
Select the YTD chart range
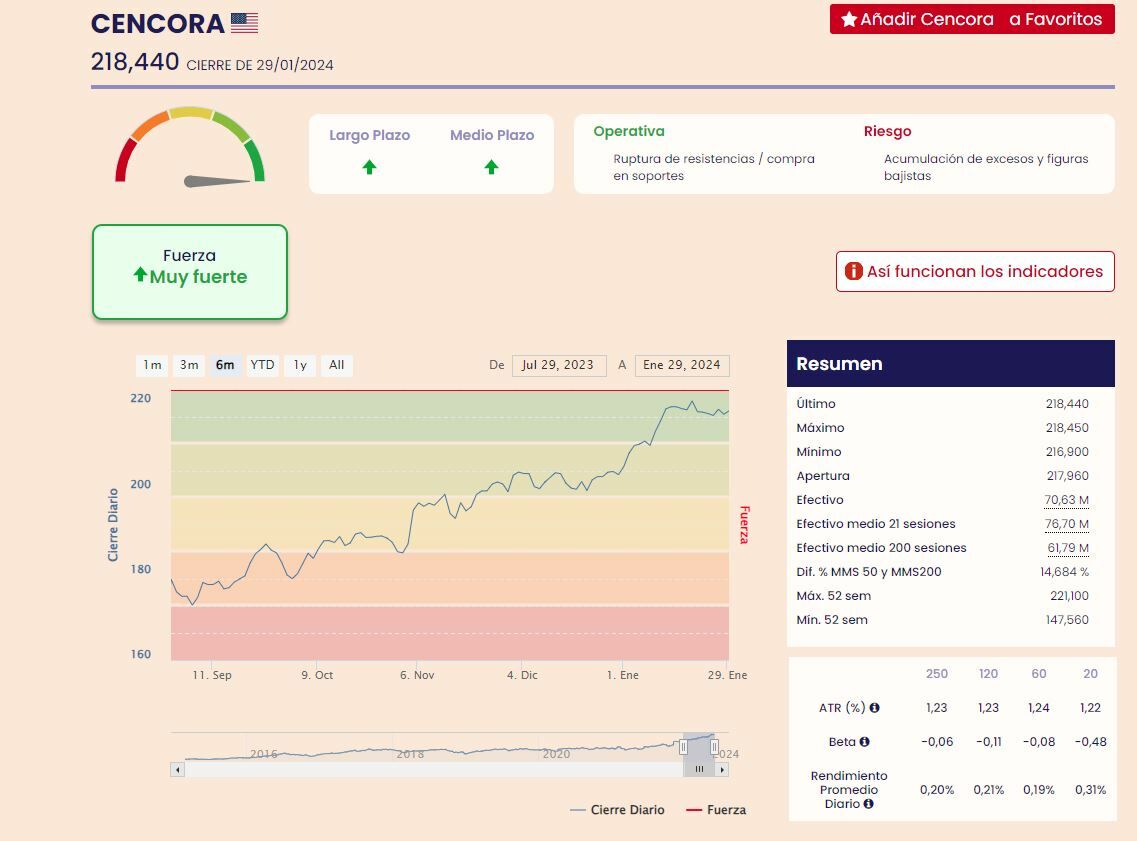262,365
